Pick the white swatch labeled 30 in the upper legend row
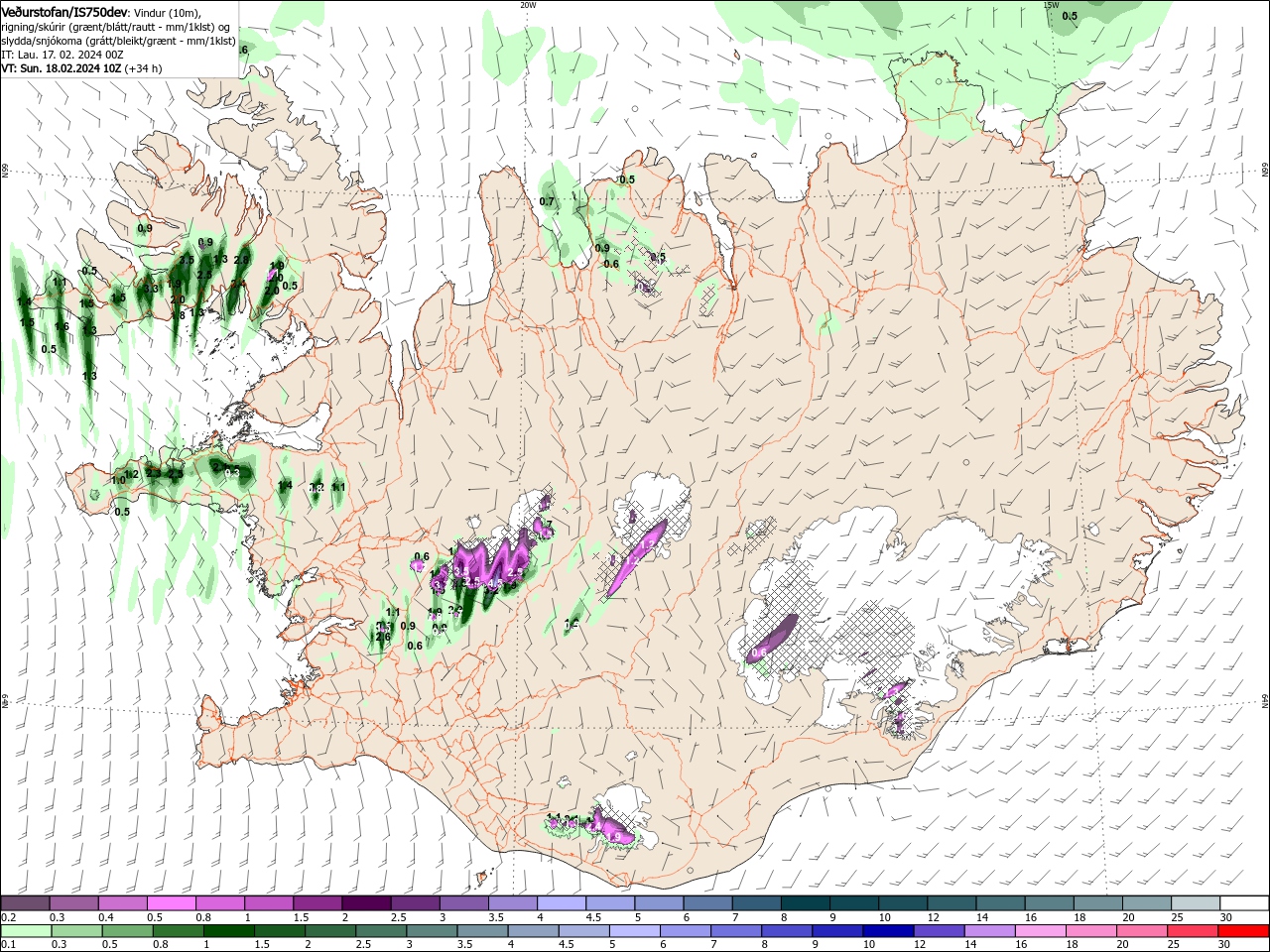 [1244, 903]
